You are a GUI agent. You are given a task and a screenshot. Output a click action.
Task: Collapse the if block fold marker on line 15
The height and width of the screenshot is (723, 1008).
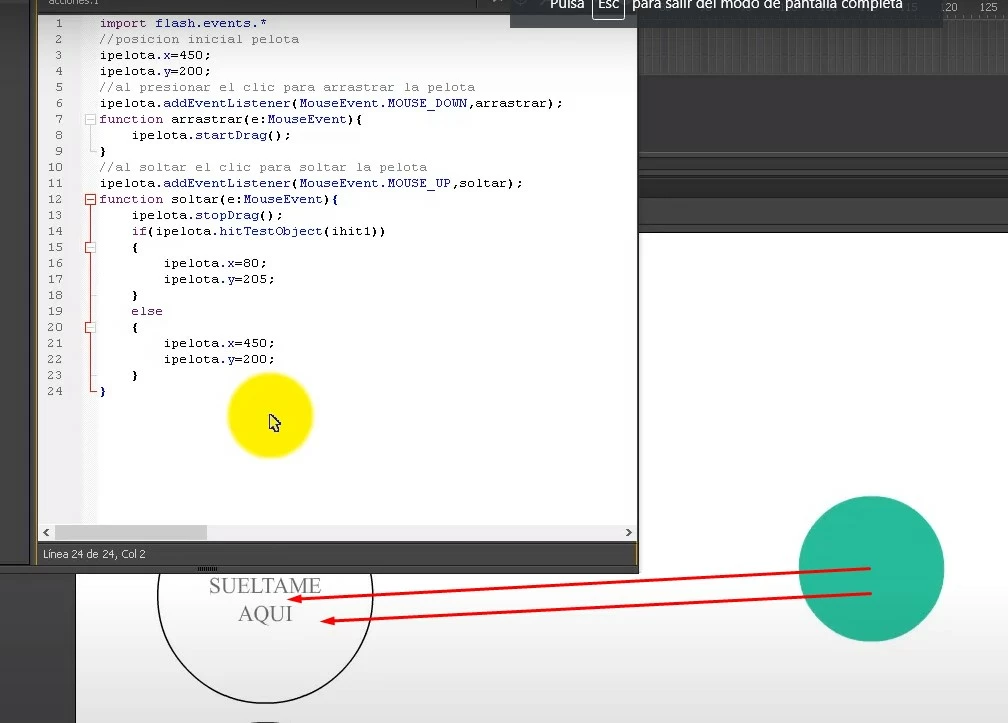pyautogui.click(x=90, y=247)
